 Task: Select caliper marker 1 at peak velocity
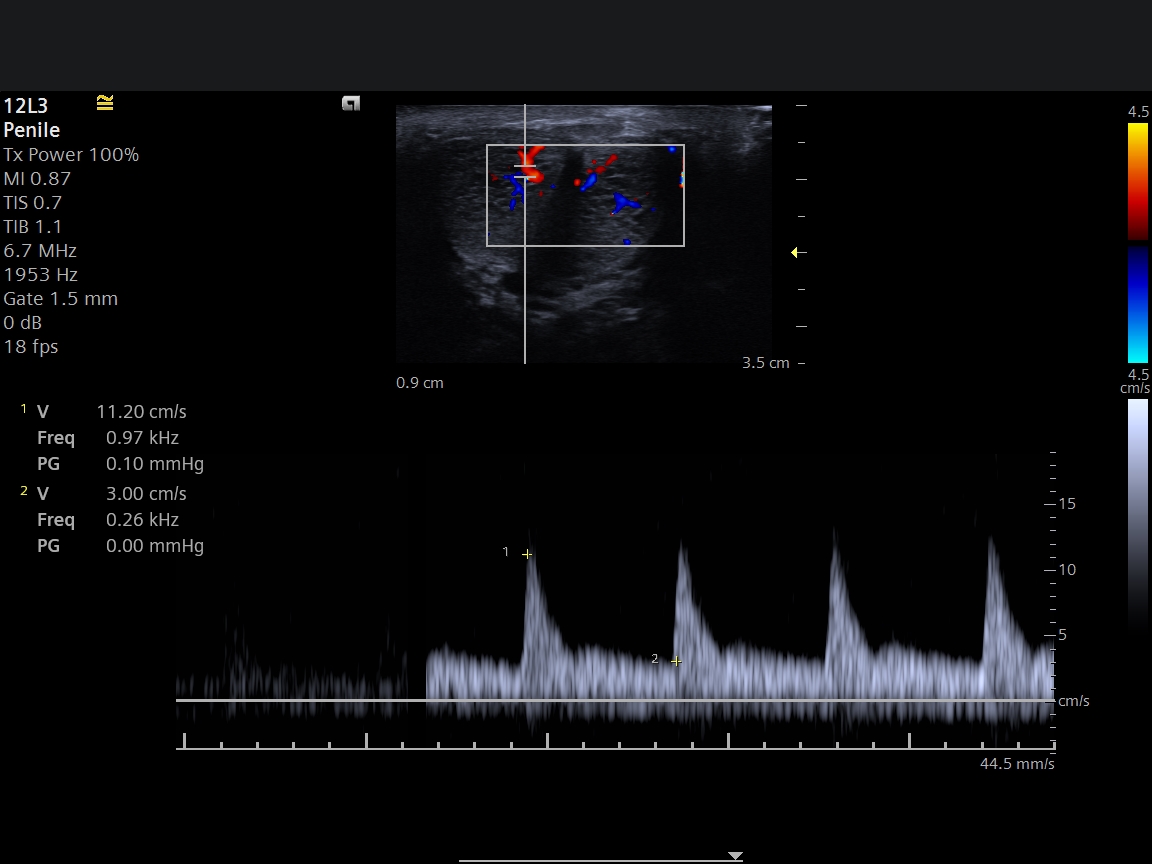pos(527,554)
